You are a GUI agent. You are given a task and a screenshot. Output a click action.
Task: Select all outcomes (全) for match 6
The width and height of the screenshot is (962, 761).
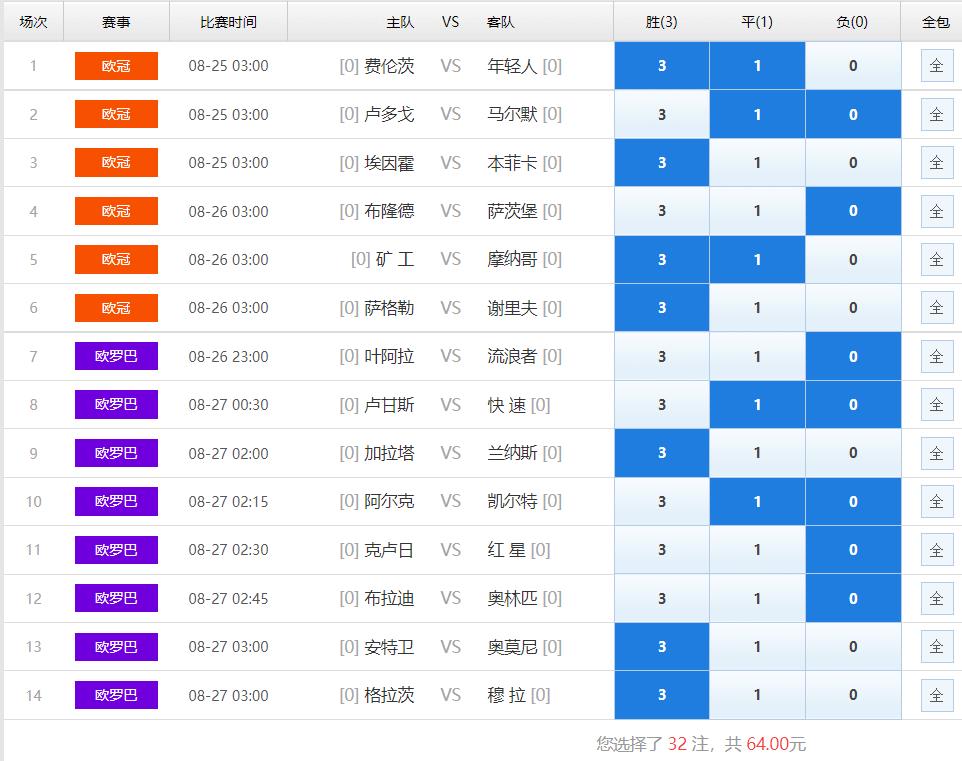[x=936, y=307]
